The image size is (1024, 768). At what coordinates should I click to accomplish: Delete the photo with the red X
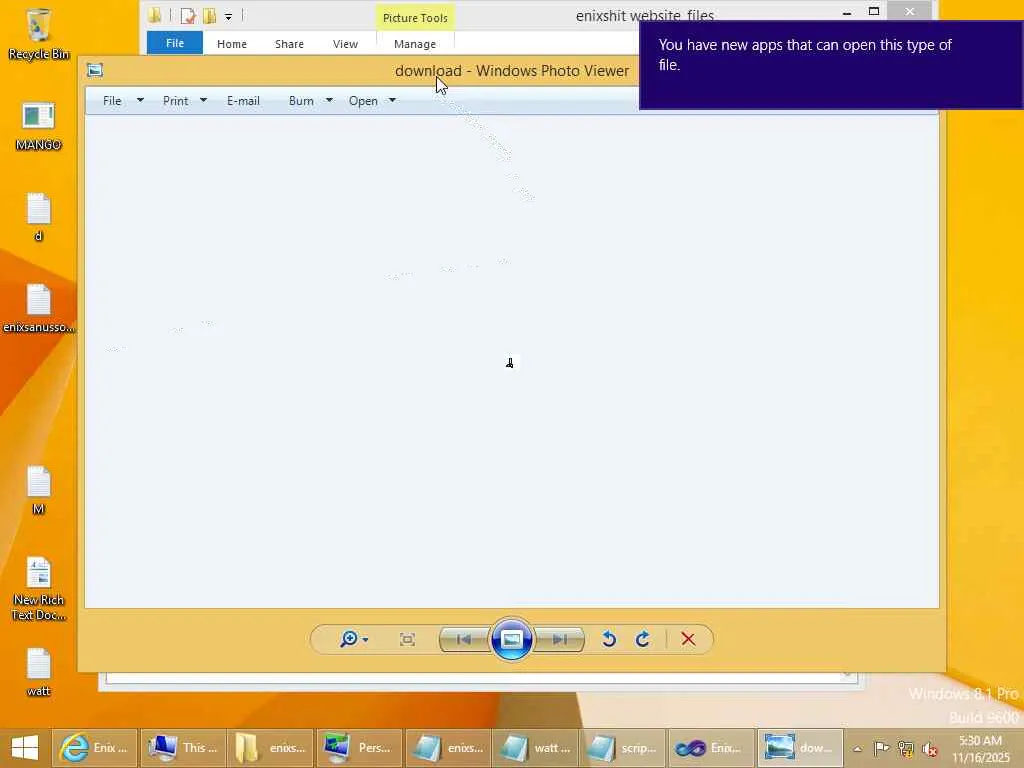[688, 639]
